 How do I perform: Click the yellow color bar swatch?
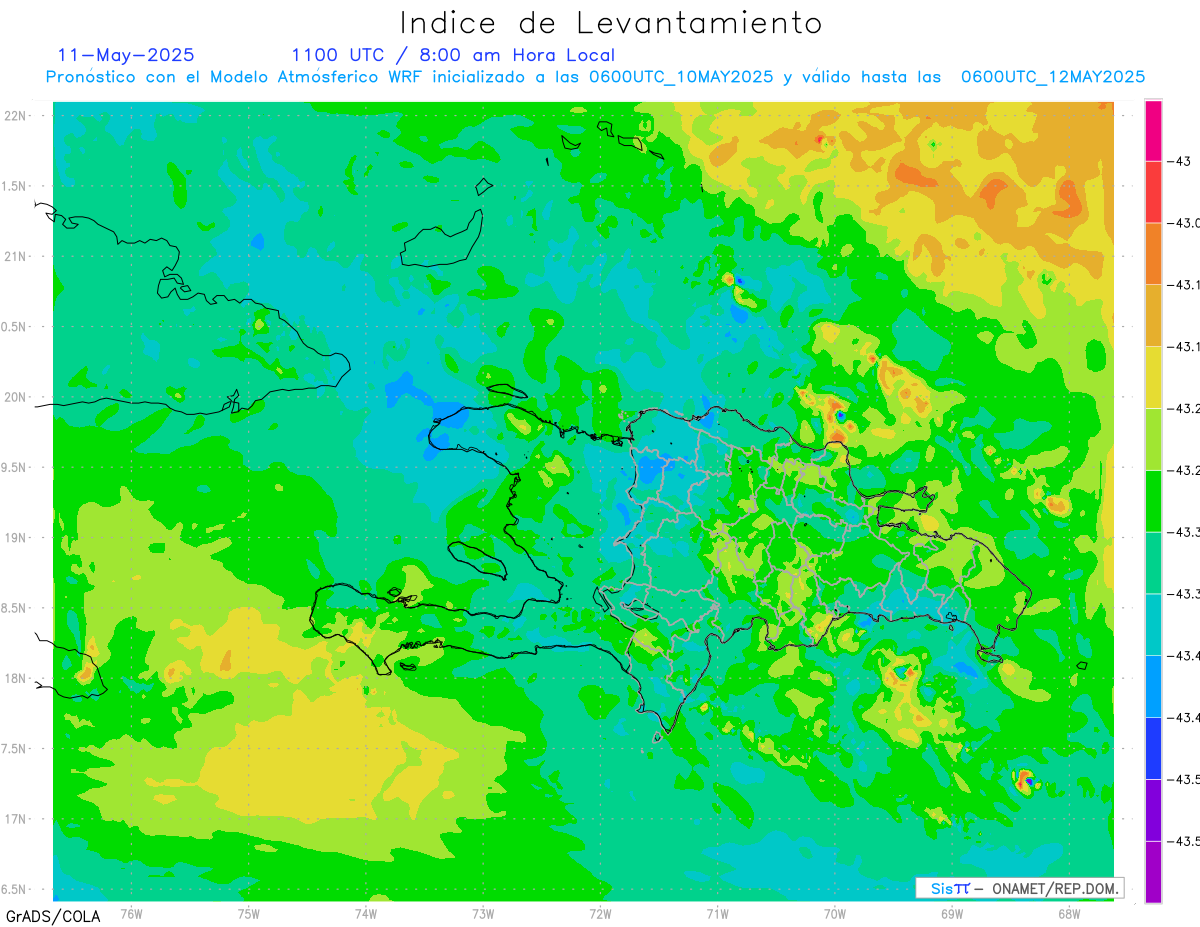click(x=1153, y=377)
